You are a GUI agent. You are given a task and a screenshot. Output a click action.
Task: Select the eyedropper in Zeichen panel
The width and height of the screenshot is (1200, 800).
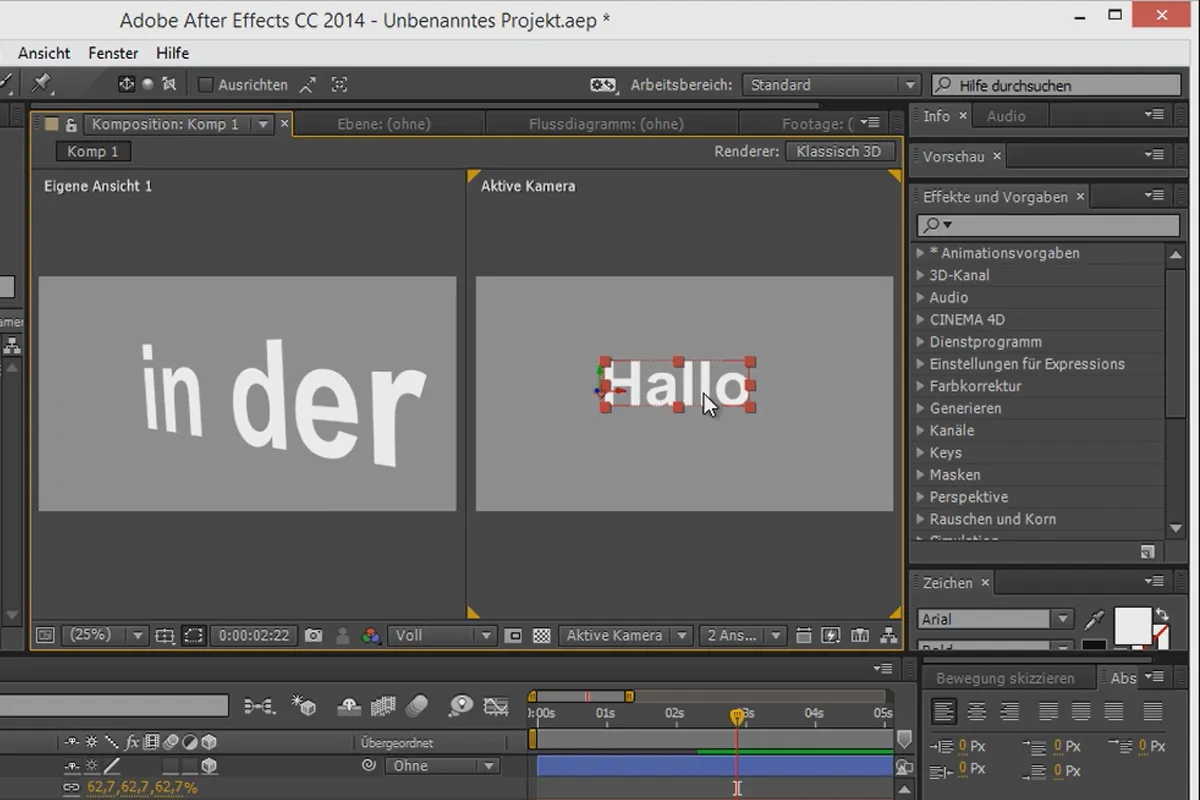click(x=1095, y=620)
